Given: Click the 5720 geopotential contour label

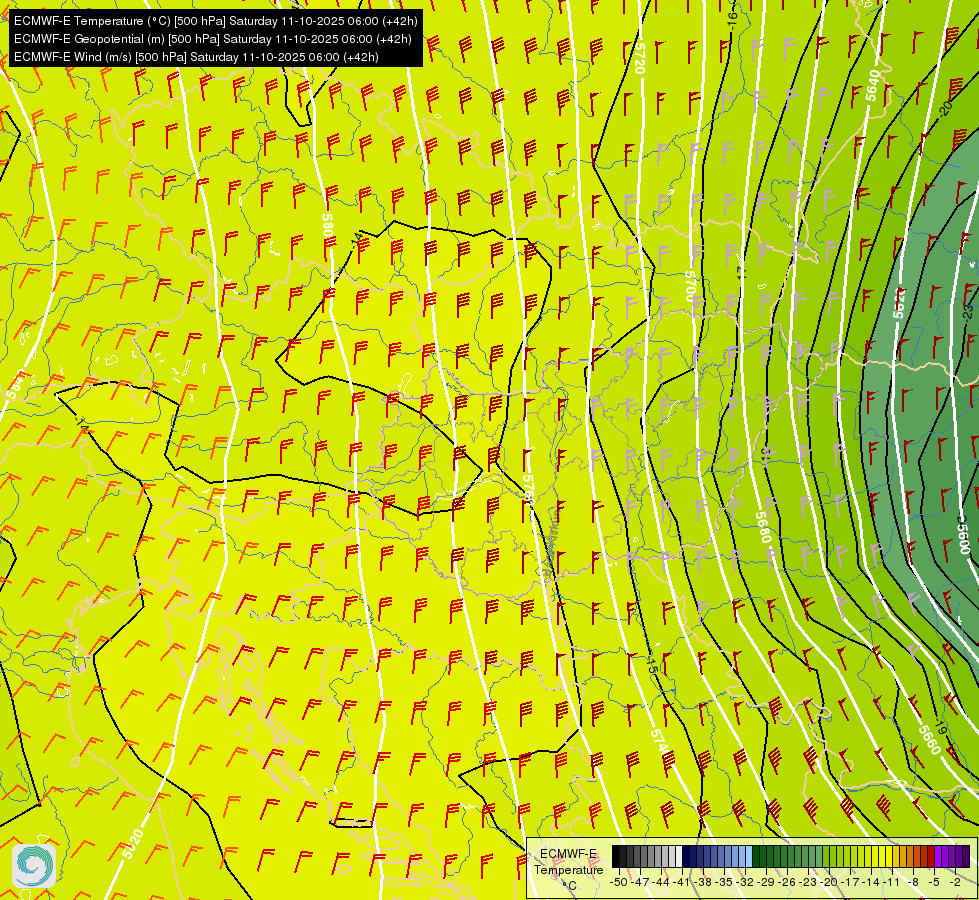Looking at the screenshot, I should pos(639,58).
